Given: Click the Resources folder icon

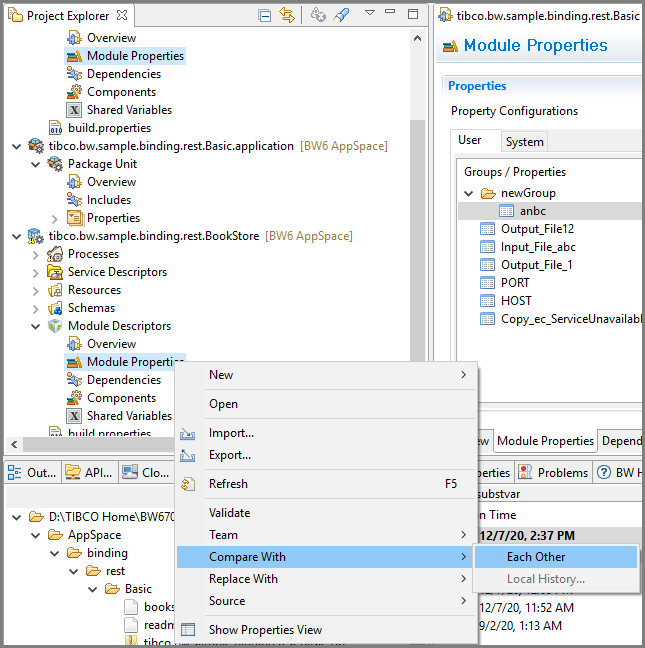Looking at the screenshot, I should pyautogui.click(x=55, y=290).
